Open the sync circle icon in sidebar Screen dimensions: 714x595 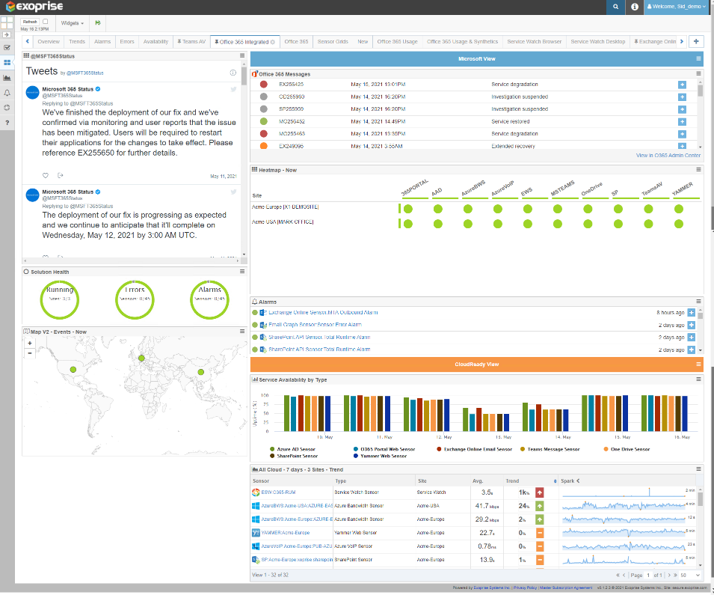tap(7, 108)
